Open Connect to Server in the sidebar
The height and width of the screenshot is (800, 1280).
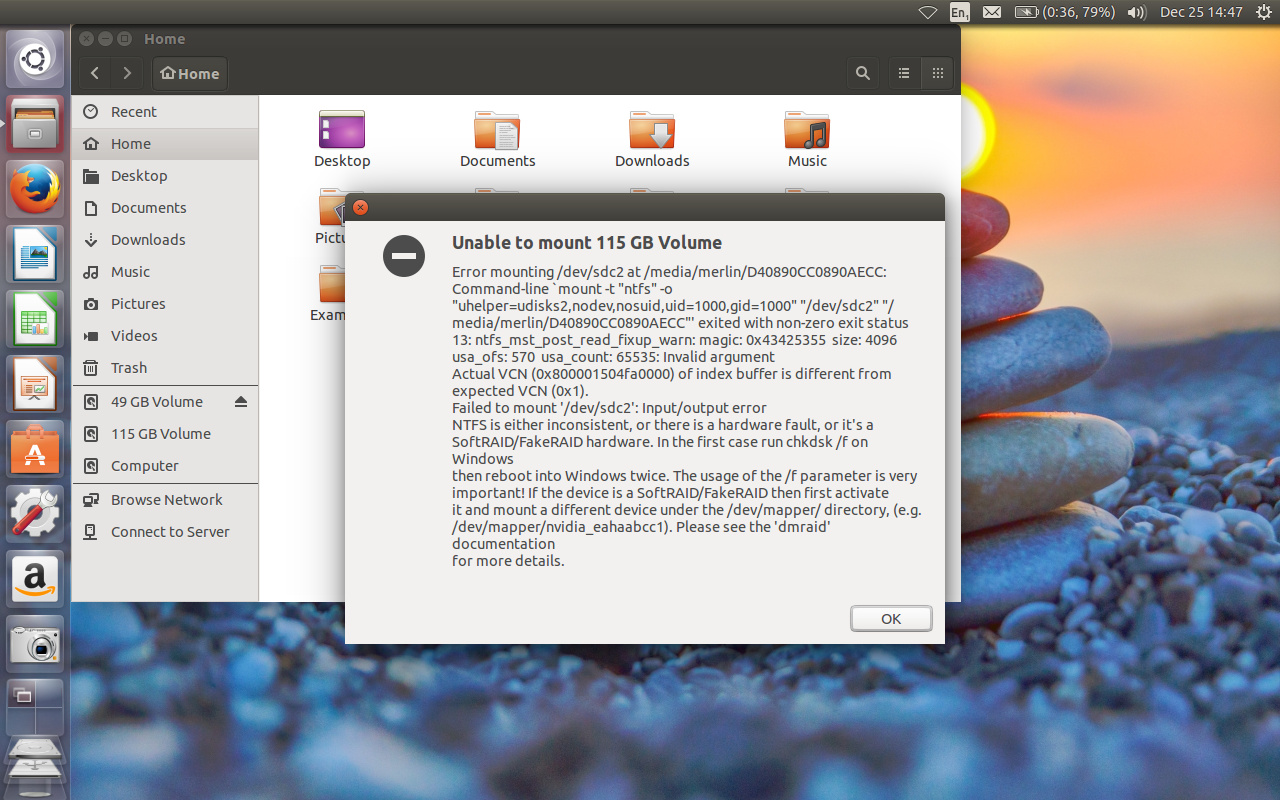click(x=165, y=532)
